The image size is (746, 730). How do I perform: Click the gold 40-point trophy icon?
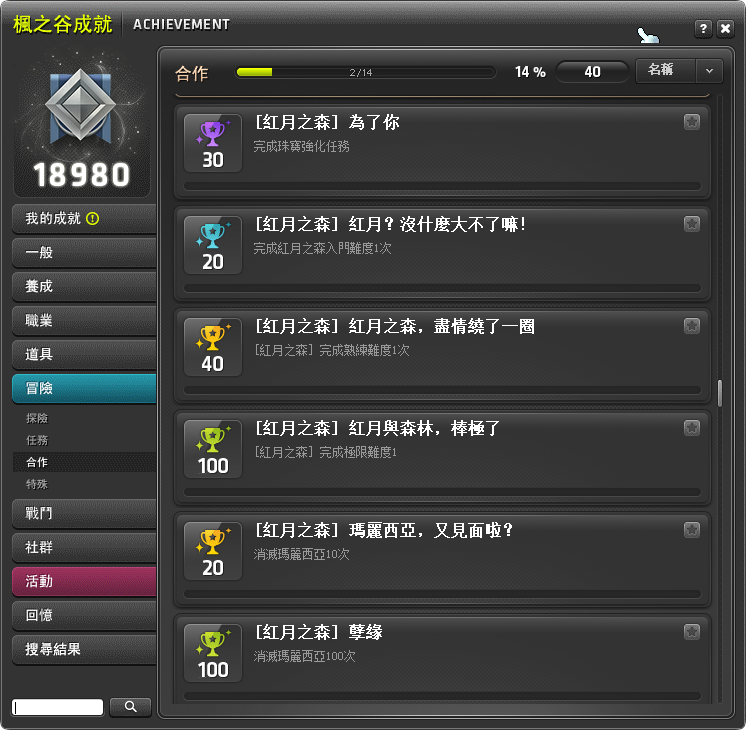pyautogui.click(x=212, y=337)
